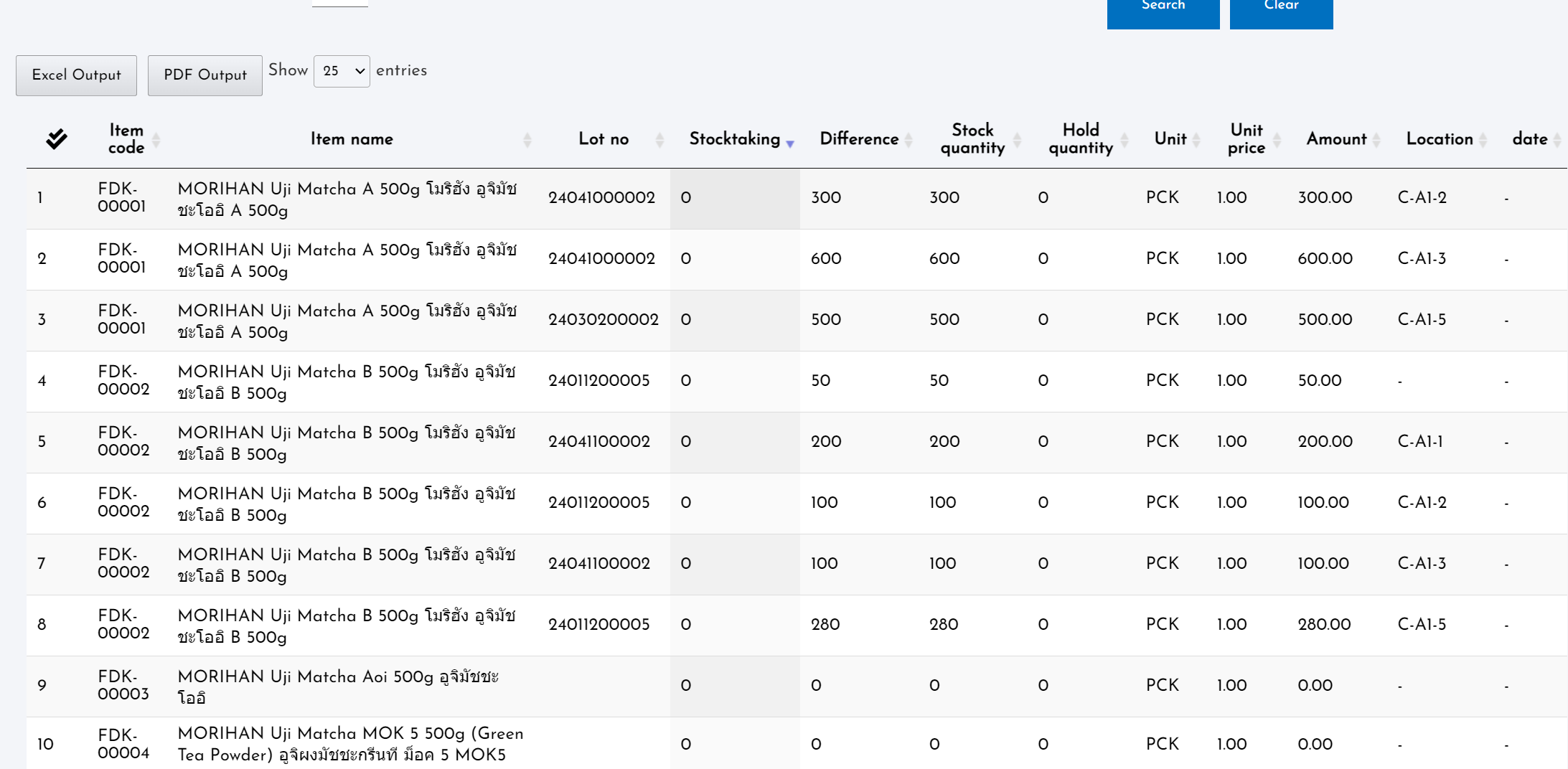Sort by Location column arrows
Screen dimensions: 1568x769
pos(1483,140)
